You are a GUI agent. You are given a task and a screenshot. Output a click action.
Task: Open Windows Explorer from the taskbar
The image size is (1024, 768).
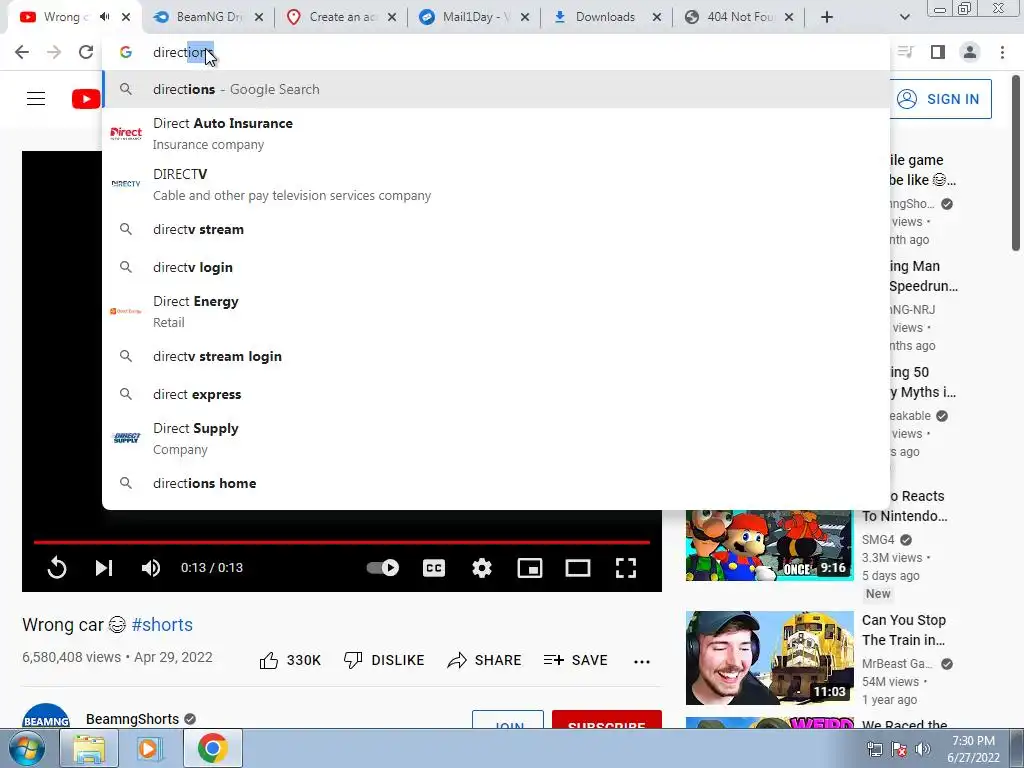pyautogui.click(x=89, y=748)
